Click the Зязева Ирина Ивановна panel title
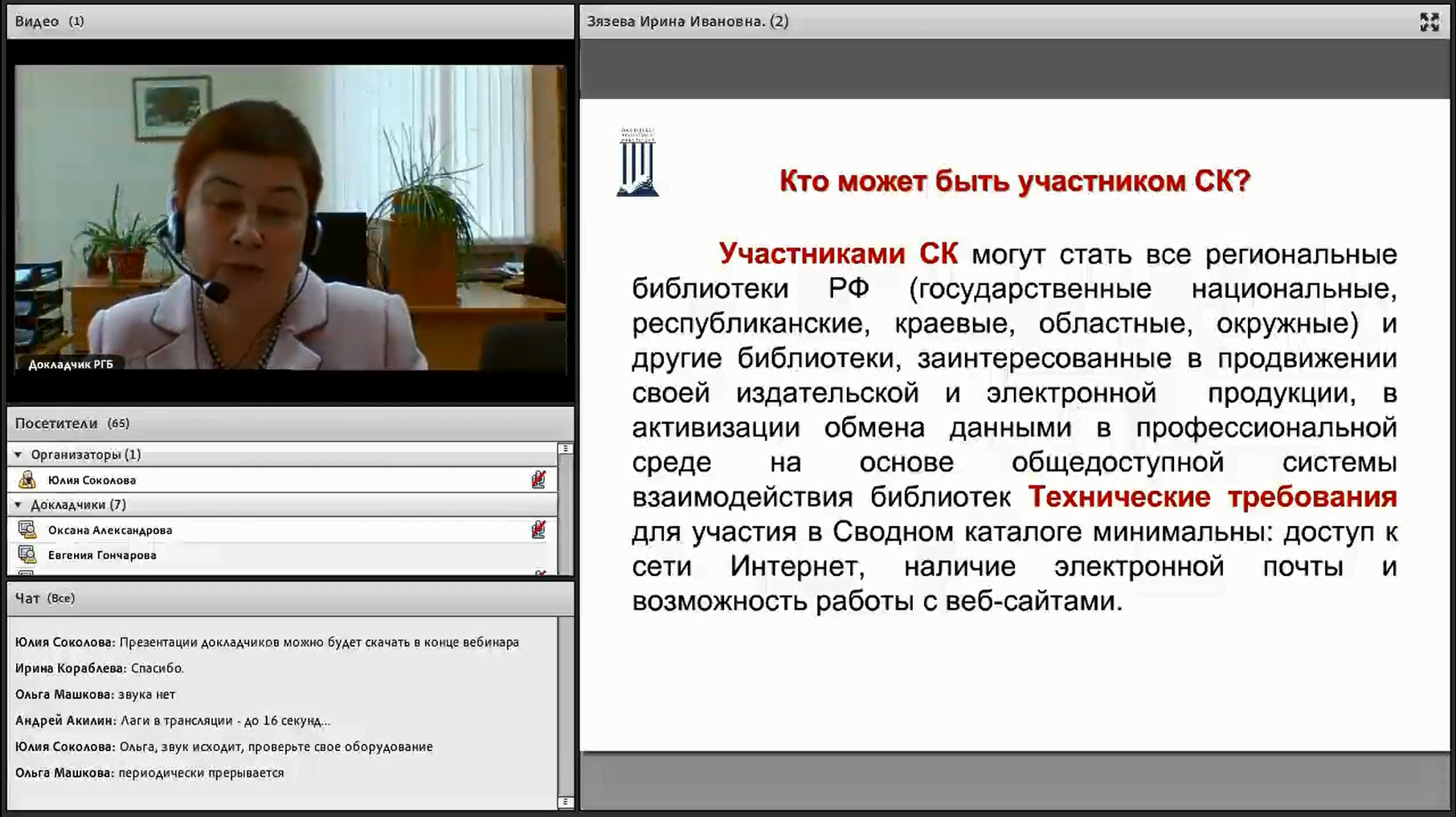 (x=687, y=21)
